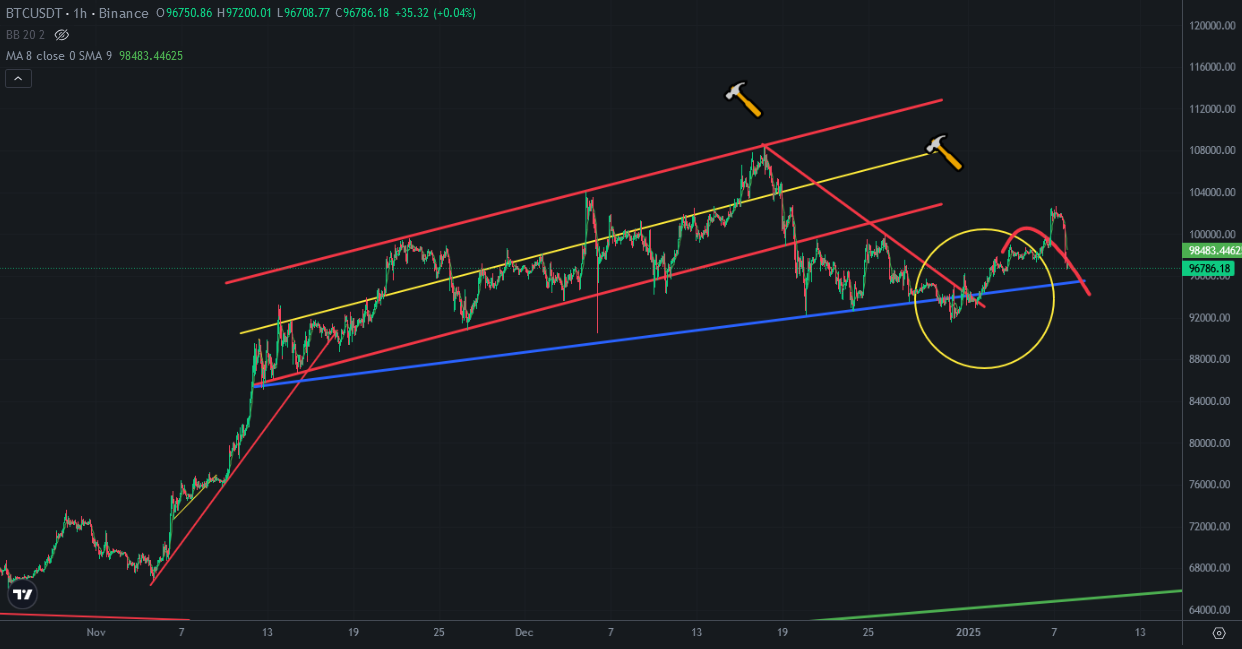Viewport: 1242px width, 649px height.
Task: Click the 116000.00 price axis label
Action: point(1212,67)
